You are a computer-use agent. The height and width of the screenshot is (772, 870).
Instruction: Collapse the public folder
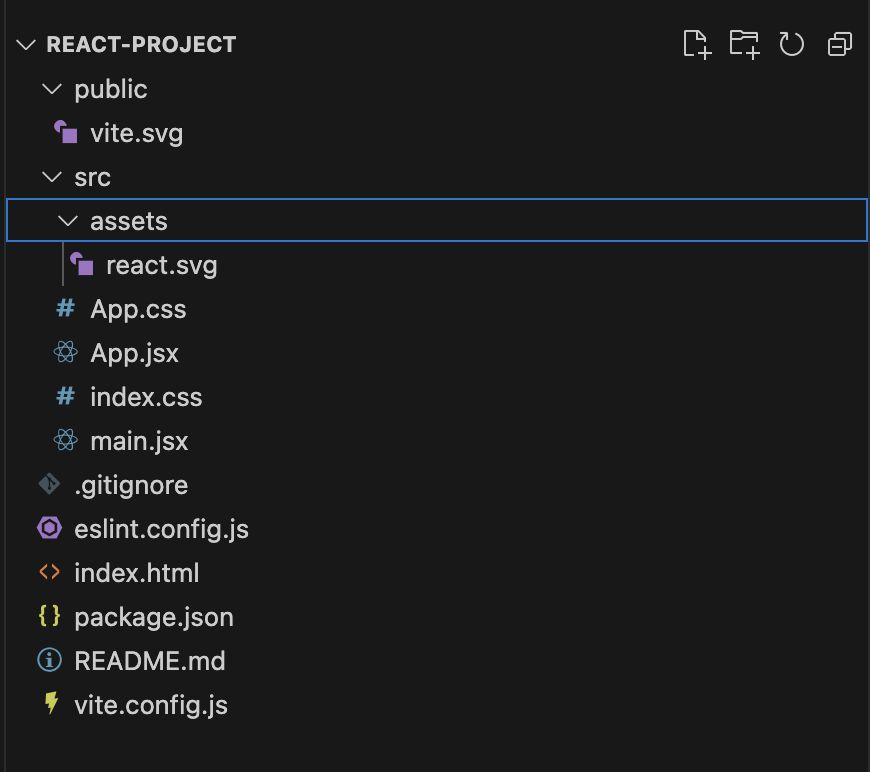coord(52,88)
